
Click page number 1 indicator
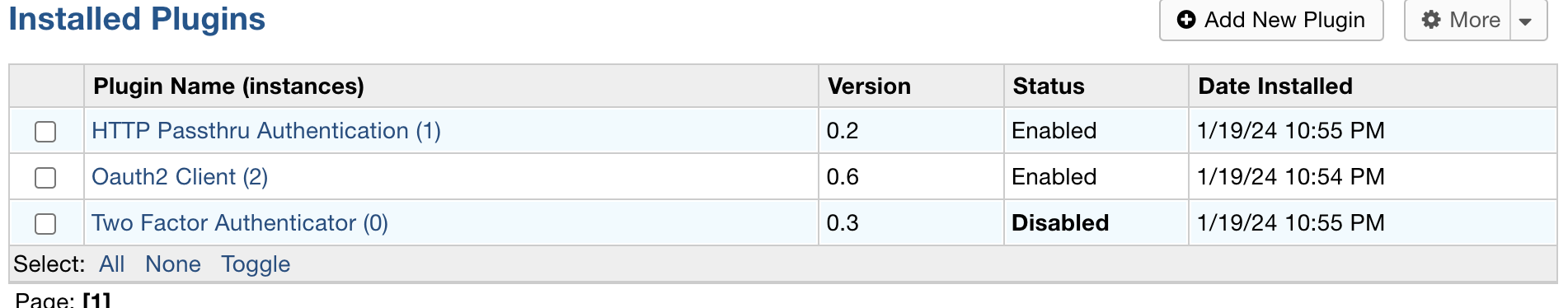tap(96, 301)
